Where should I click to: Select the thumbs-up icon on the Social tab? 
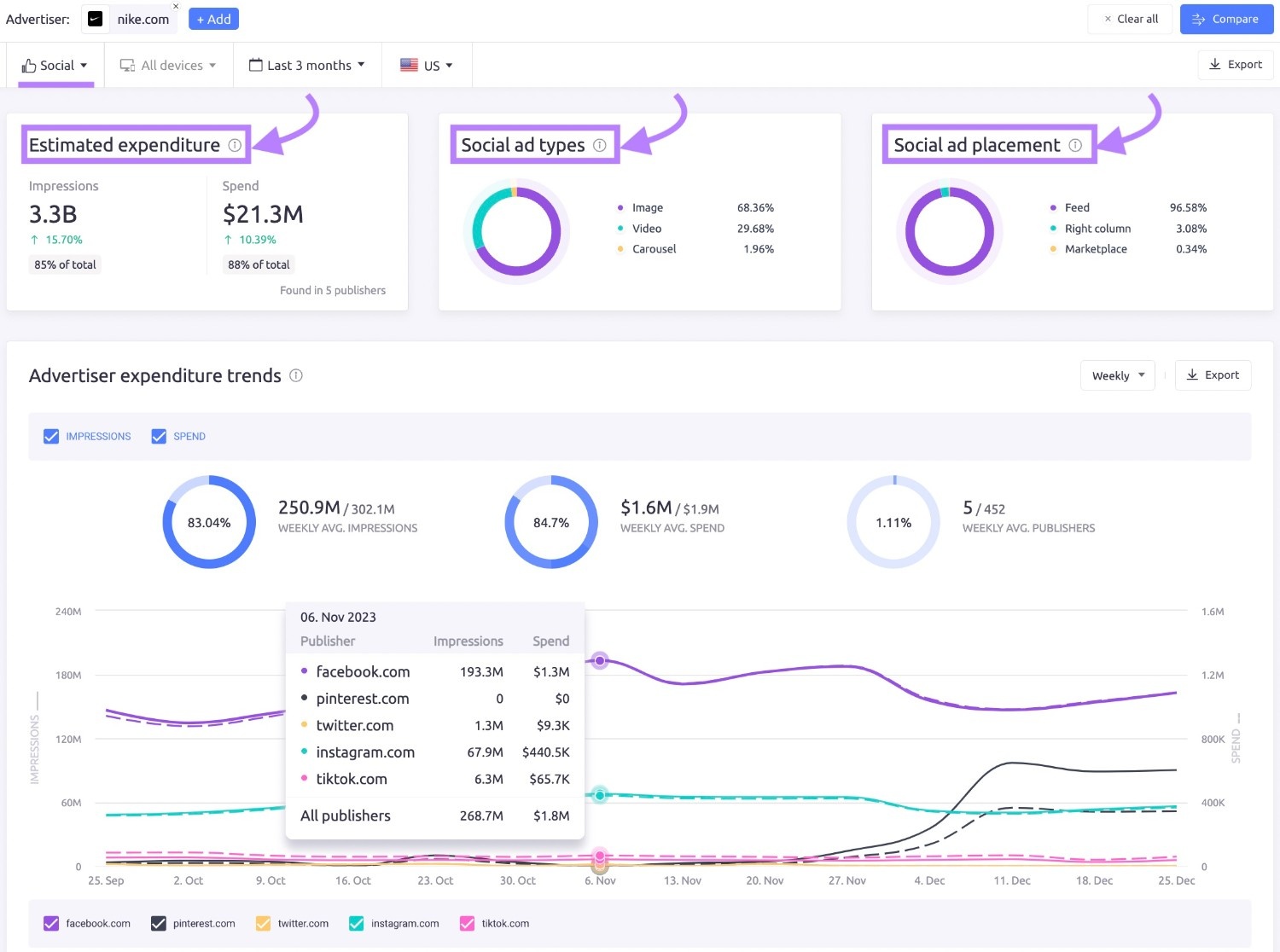coord(30,64)
